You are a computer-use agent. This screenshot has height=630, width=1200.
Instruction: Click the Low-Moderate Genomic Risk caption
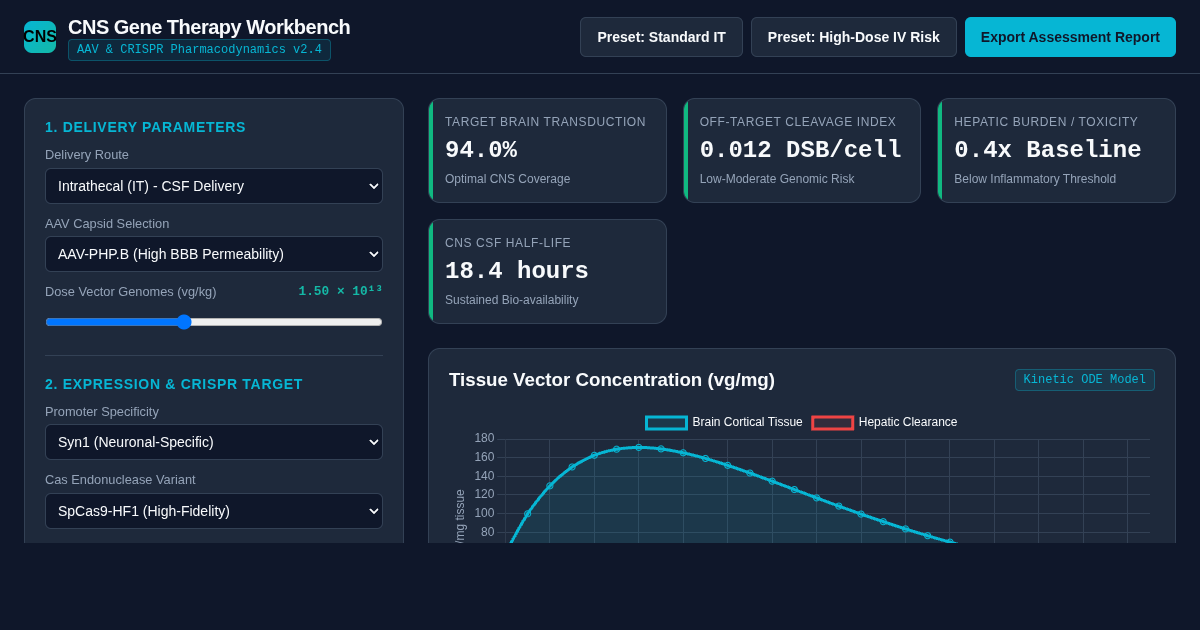coord(777,179)
